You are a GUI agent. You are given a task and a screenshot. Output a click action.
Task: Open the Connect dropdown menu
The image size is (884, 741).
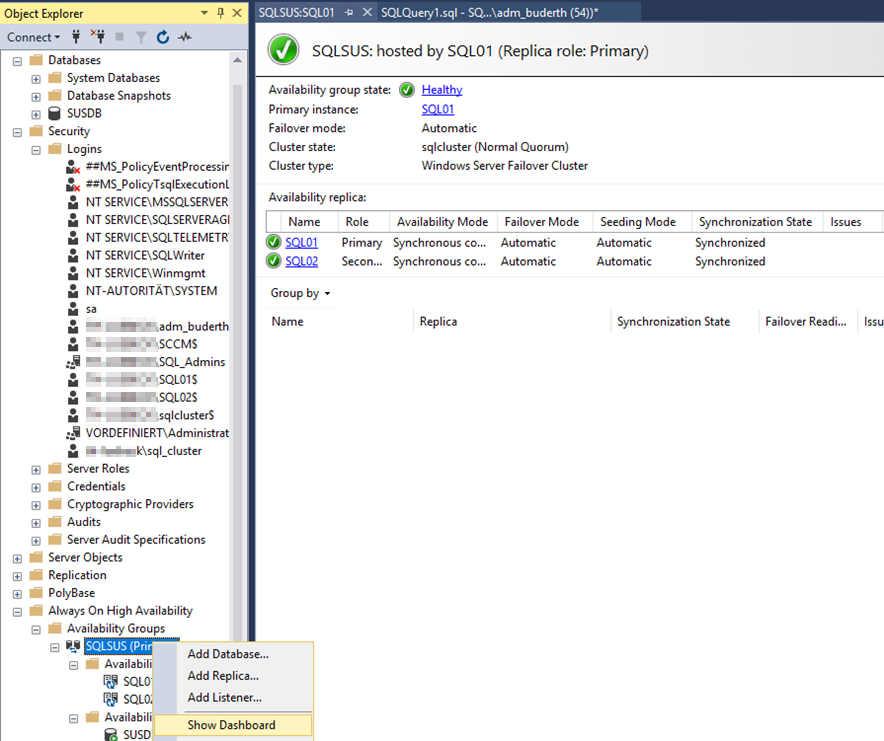click(33, 37)
